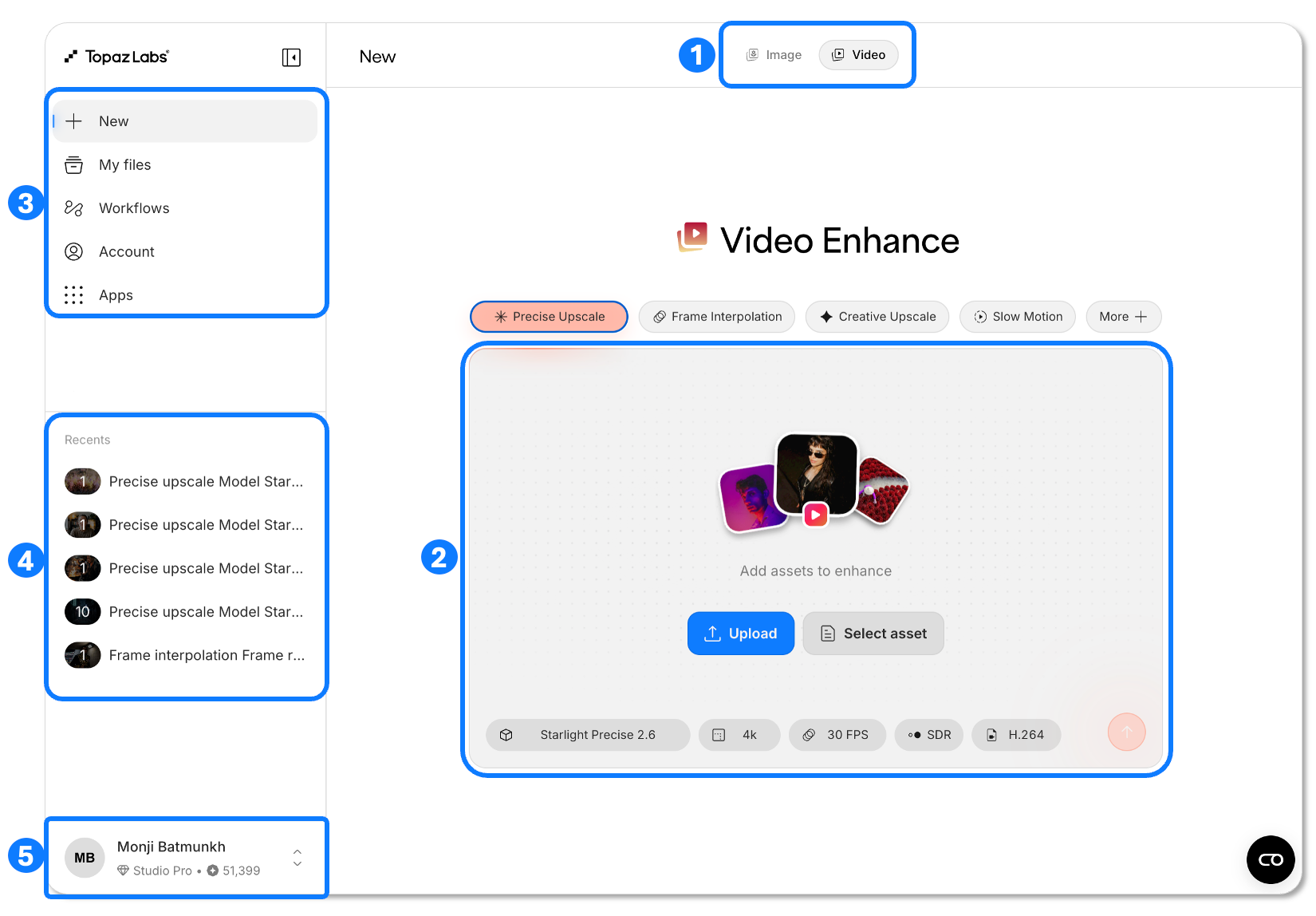Click the MB profile avatar
Screen dimensions: 1316x916
85,858
